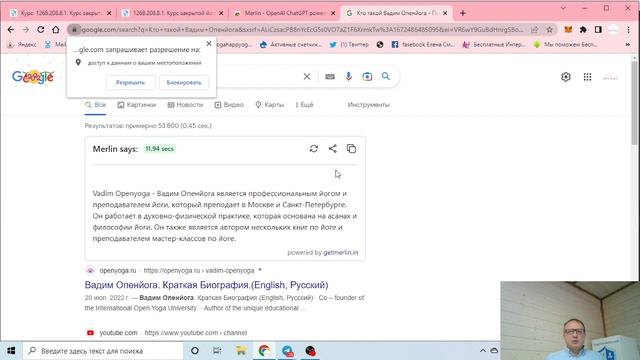Share the Merlin response
Viewport: 640px width, 360px height.
[x=333, y=149]
